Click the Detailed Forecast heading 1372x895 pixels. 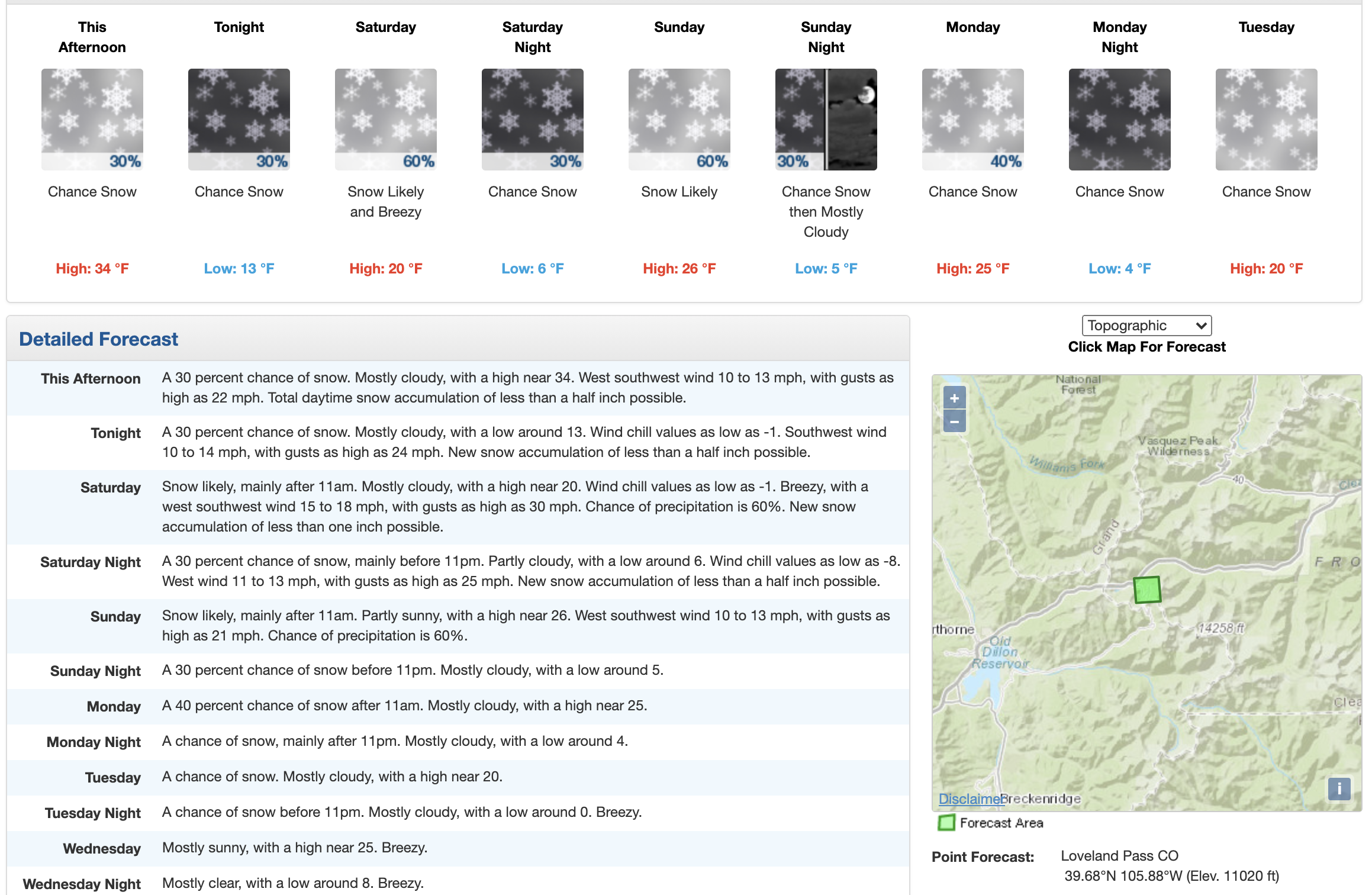tap(98, 339)
